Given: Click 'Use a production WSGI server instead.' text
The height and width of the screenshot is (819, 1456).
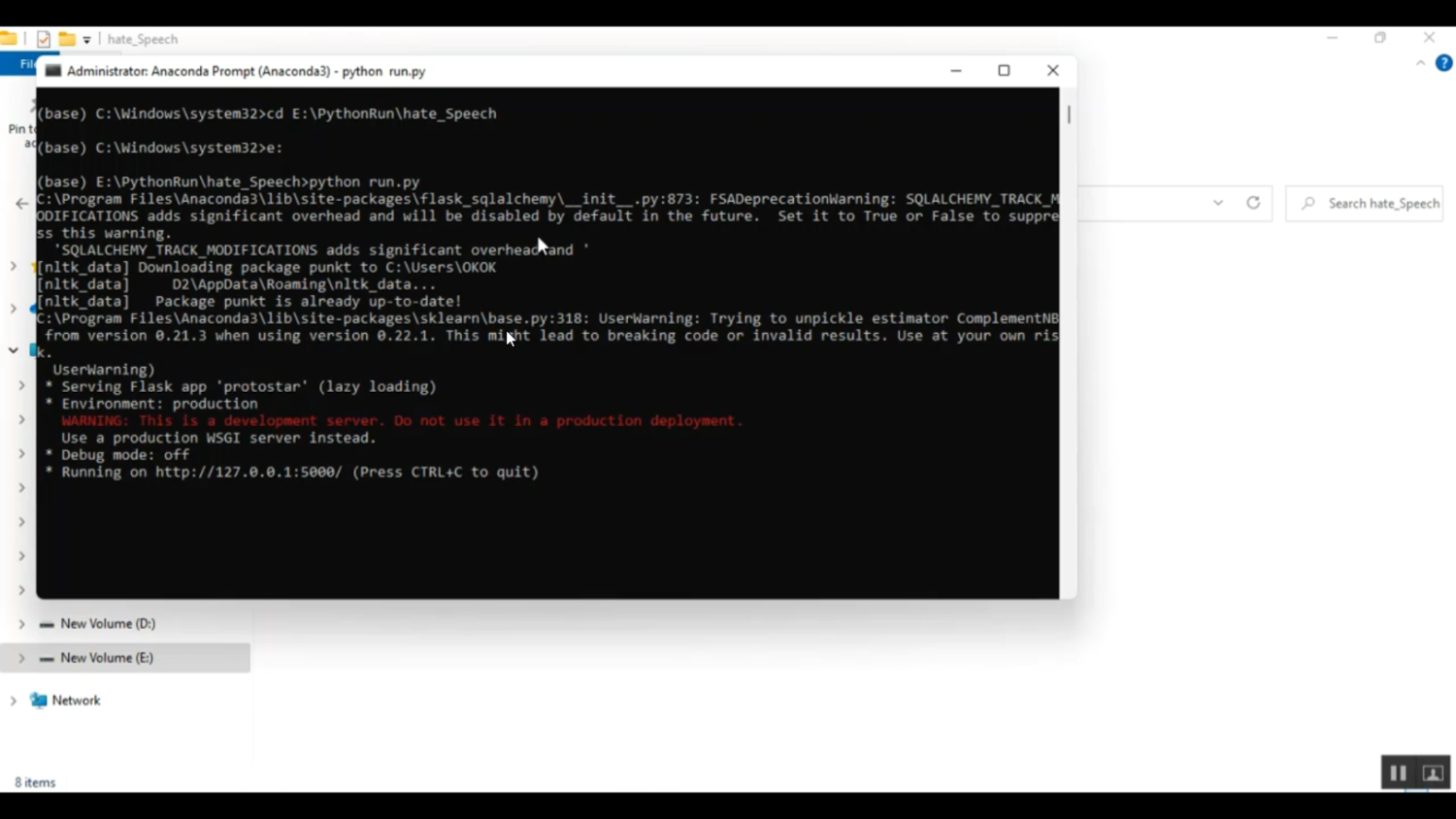Looking at the screenshot, I should 218,438.
